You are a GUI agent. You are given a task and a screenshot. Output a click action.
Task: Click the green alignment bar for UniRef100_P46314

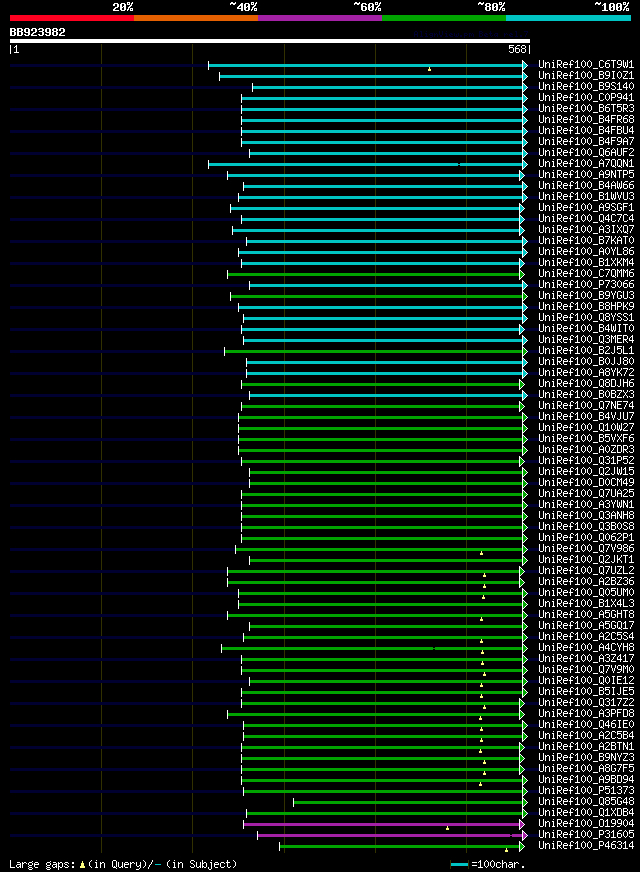[401, 846]
